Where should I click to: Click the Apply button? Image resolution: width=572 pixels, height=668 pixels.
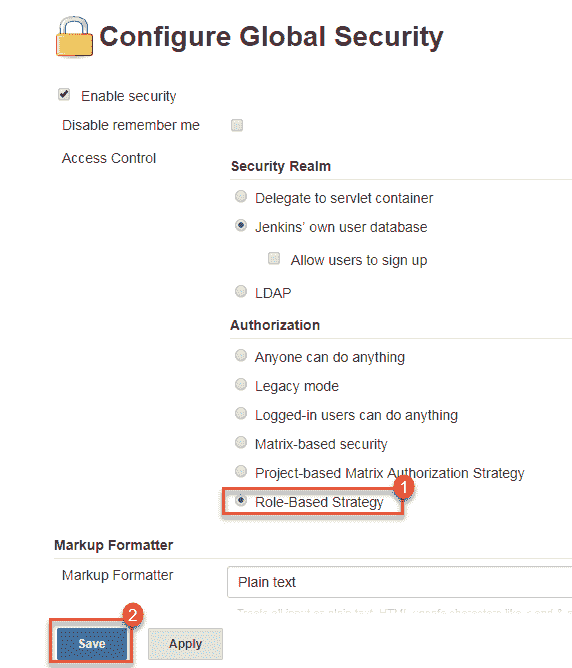185,644
